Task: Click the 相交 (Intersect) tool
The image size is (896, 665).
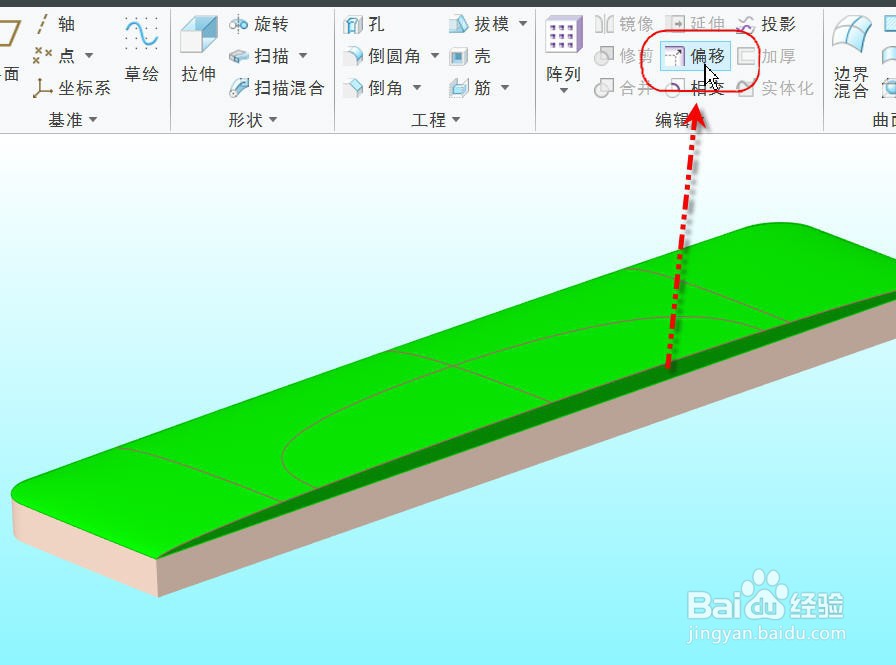Action: (x=695, y=88)
